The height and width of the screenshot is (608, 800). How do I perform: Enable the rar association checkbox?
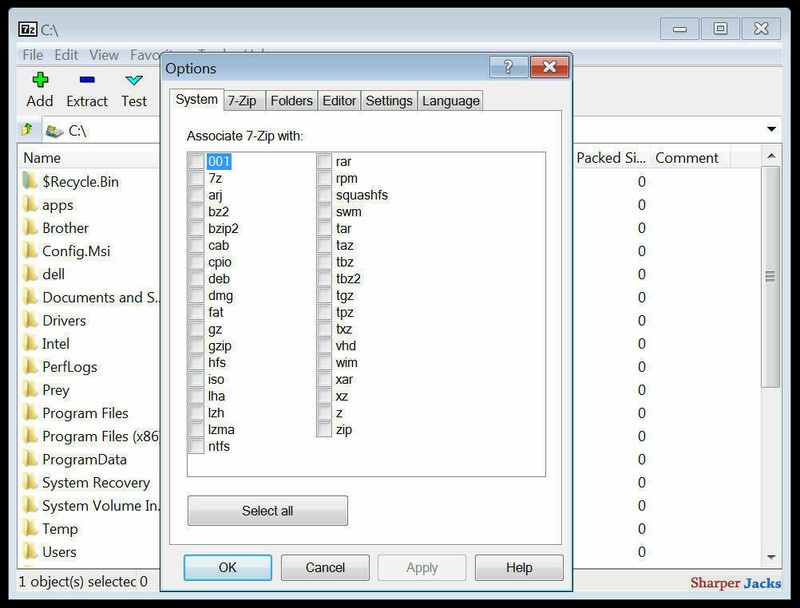coord(324,161)
